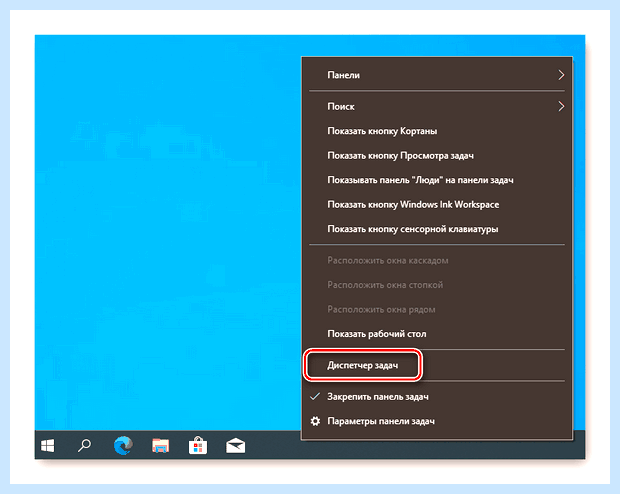This screenshot has width=620, height=494.
Task: Open File Explorer from the taskbar
Action: [x=161, y=445]
